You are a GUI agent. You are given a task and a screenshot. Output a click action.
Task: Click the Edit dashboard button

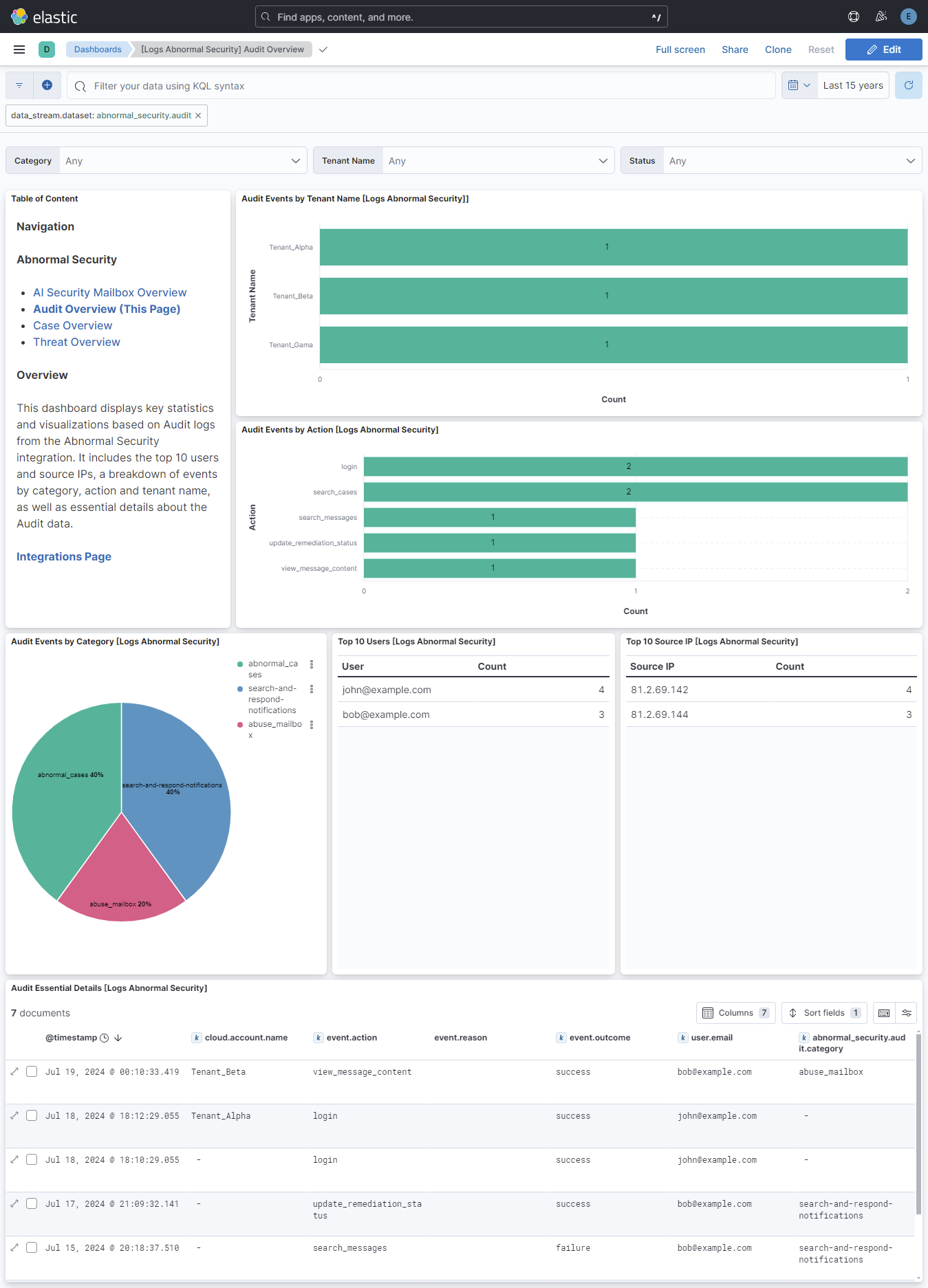(x=883, y=50)
